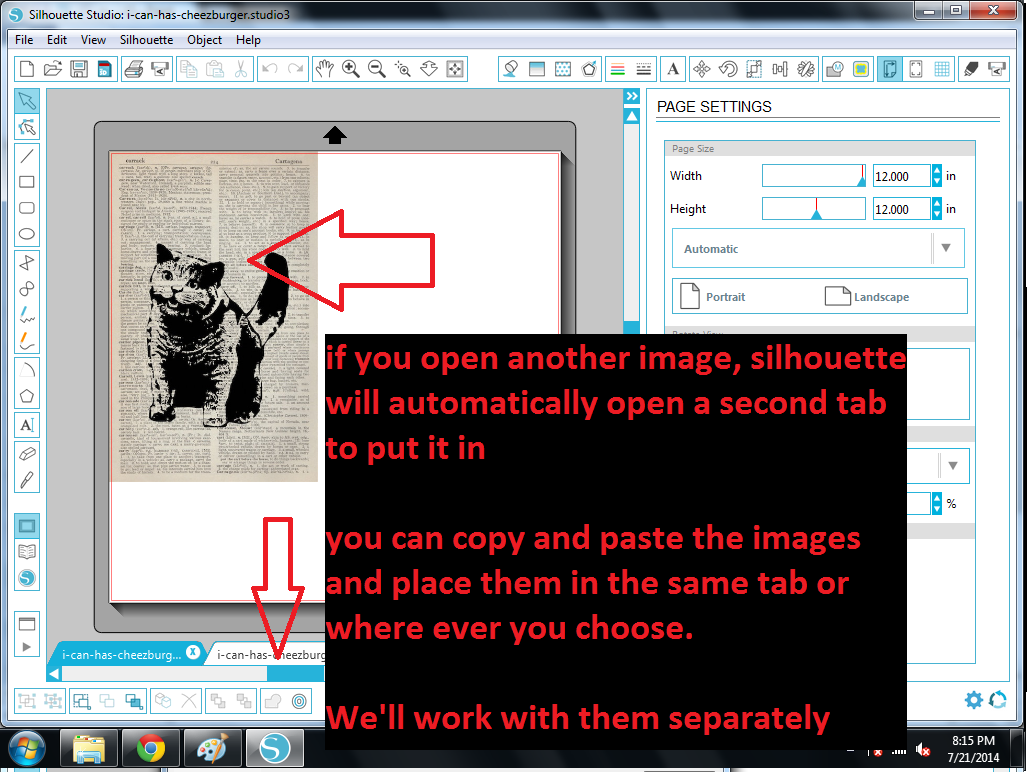
Task: Save the file with the floppy disk icon
Action: 79,69
